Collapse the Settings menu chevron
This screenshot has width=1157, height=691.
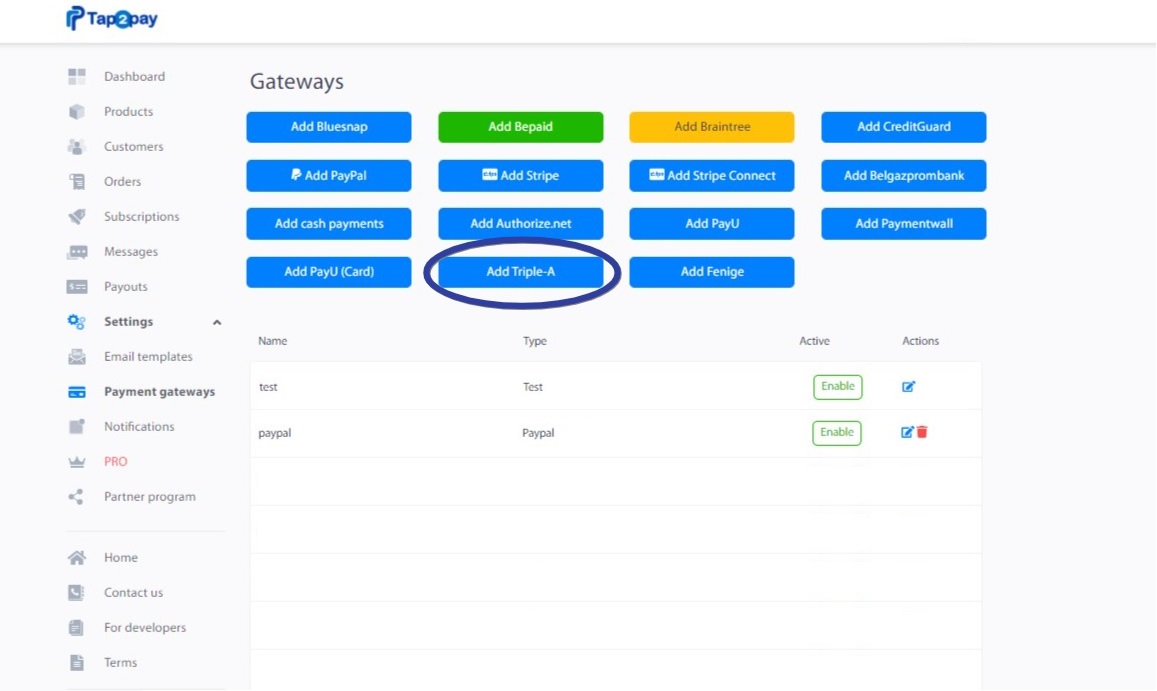tap(217, 323)
